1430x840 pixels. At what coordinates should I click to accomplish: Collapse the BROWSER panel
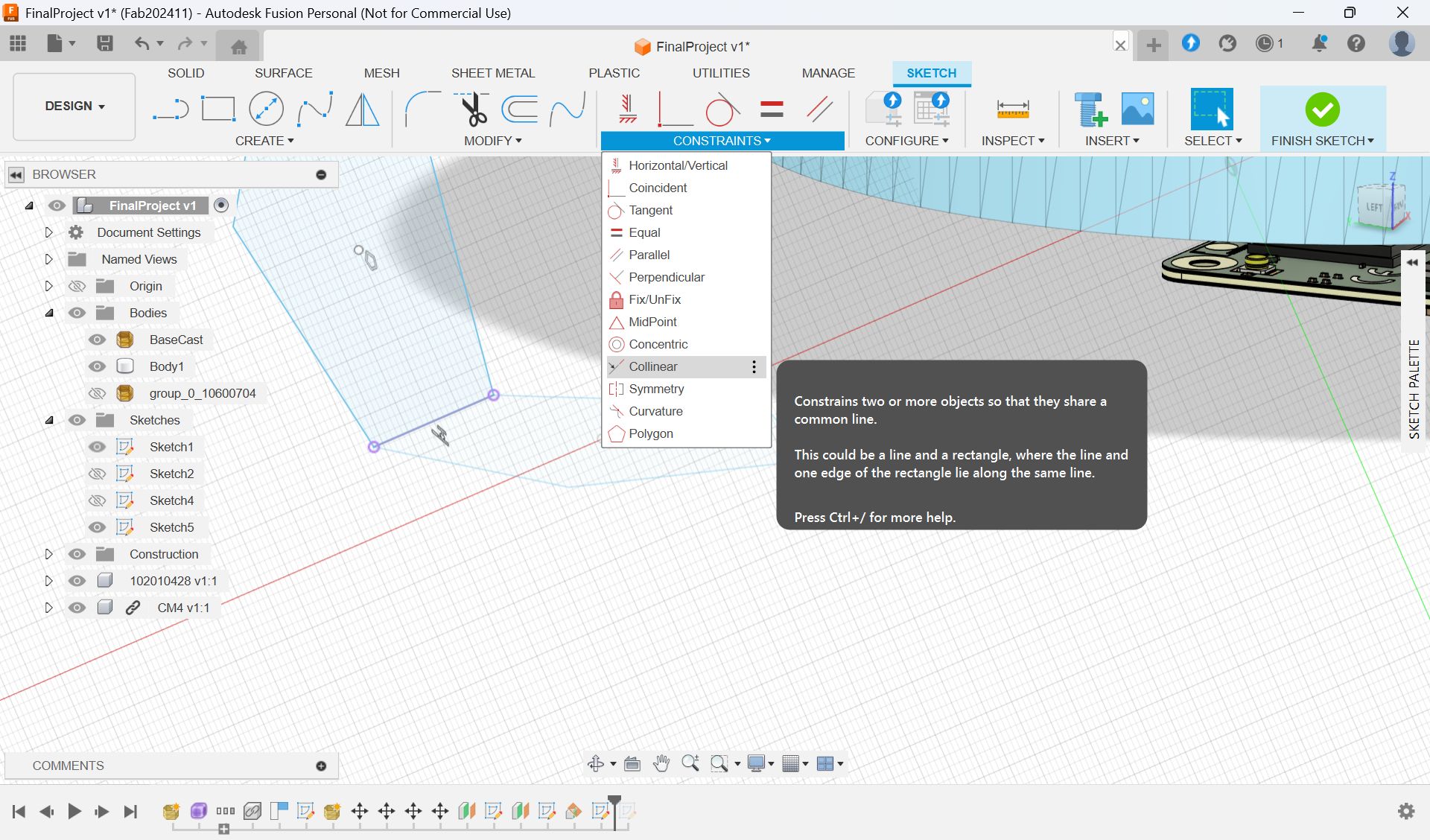tap(16, 174)
